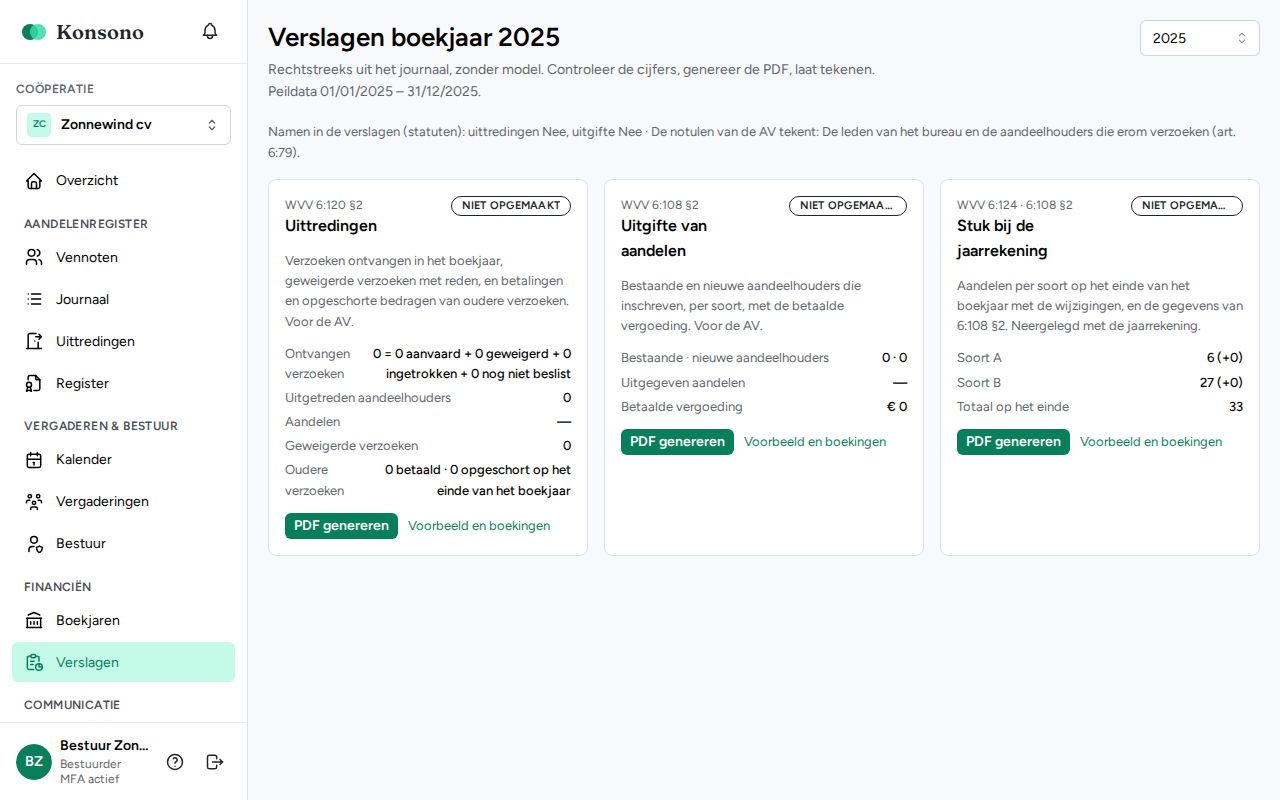Select the Boekjaren menu item
1280x800 pixels.
123,621
